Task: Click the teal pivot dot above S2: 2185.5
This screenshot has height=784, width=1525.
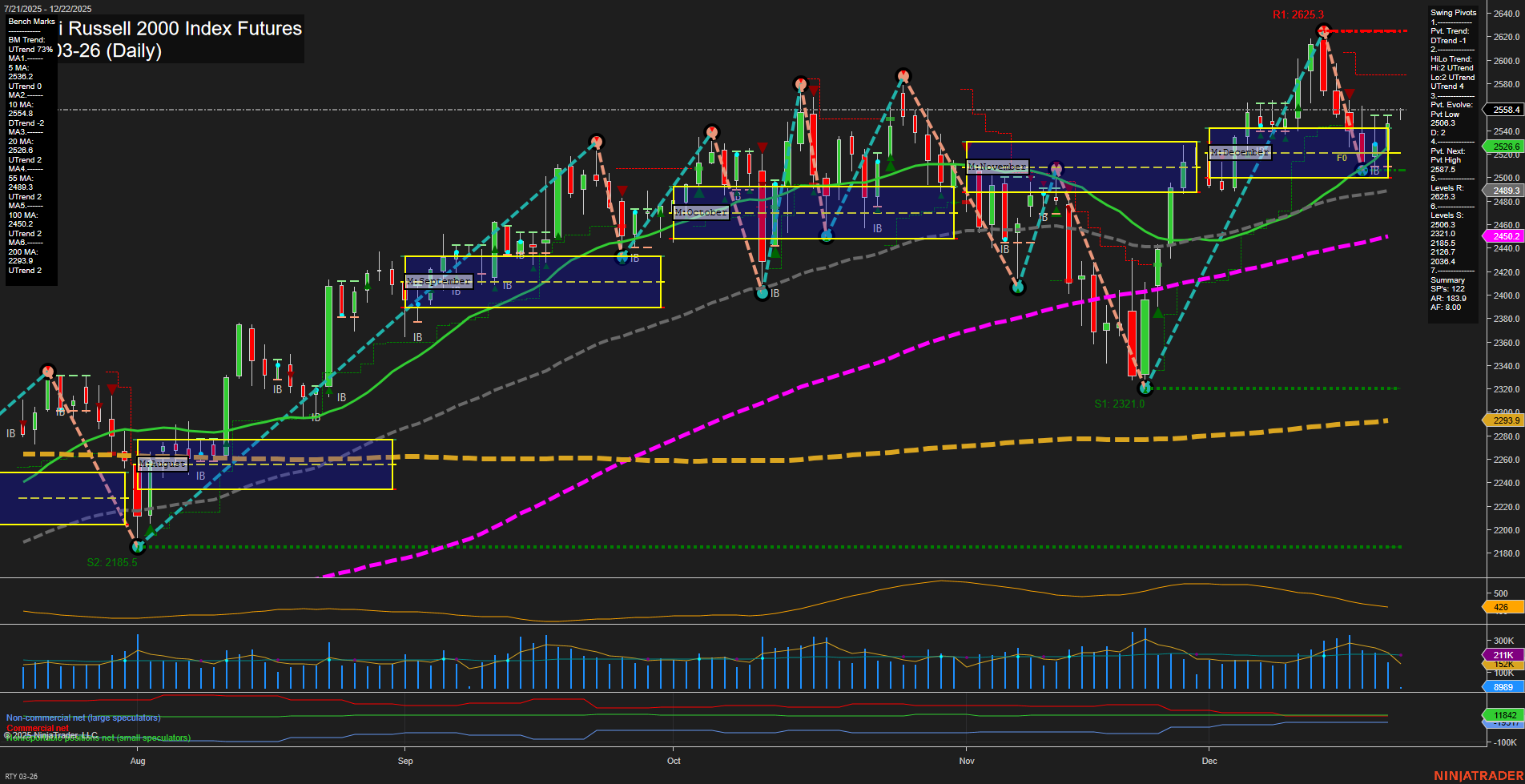Action: 137,547
